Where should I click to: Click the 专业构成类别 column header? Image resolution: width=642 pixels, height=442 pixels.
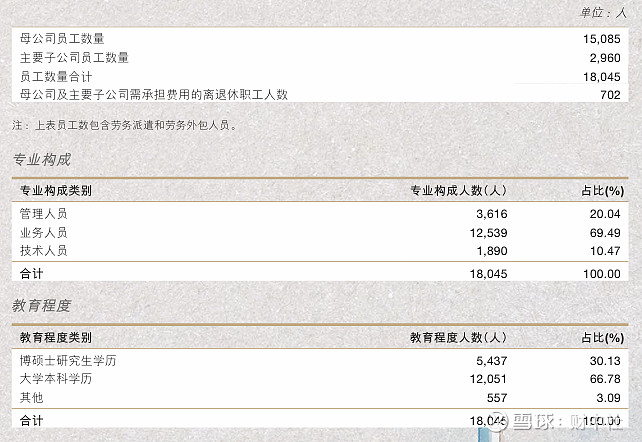(x=56, y=191)
